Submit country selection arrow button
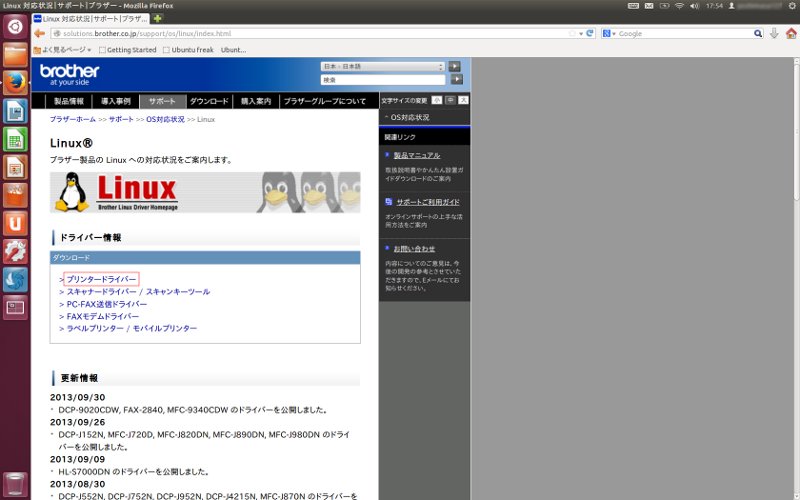 (x=454, y=66)
